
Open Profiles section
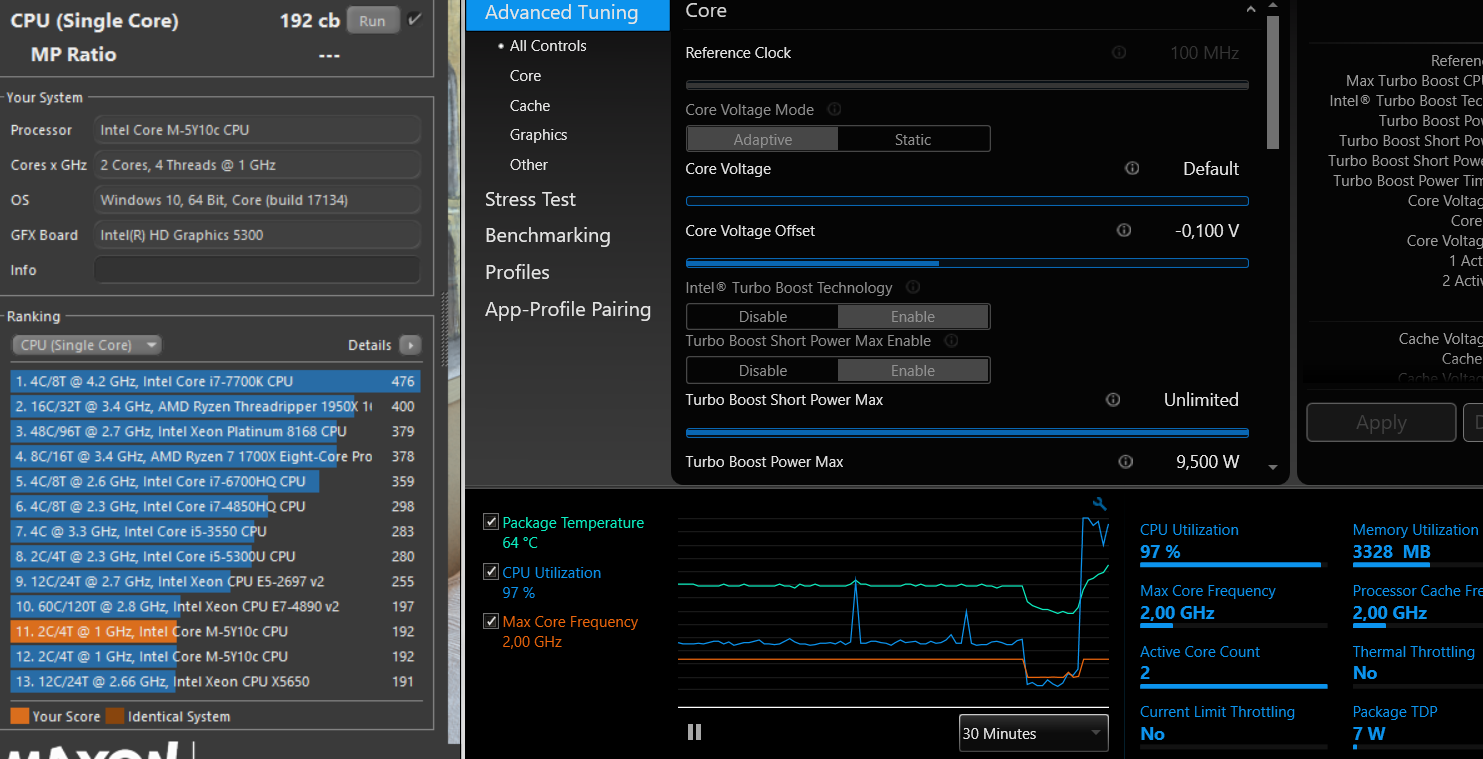517,272
